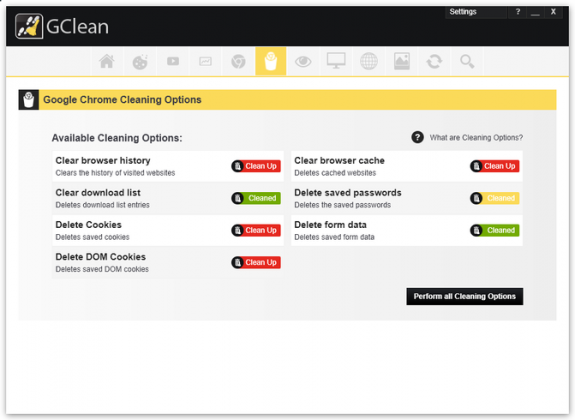Image resolution: width=575 pixels, height=420 pixels.
Task: Select 'Delete Cookies' title text
Action: point(88,225)
